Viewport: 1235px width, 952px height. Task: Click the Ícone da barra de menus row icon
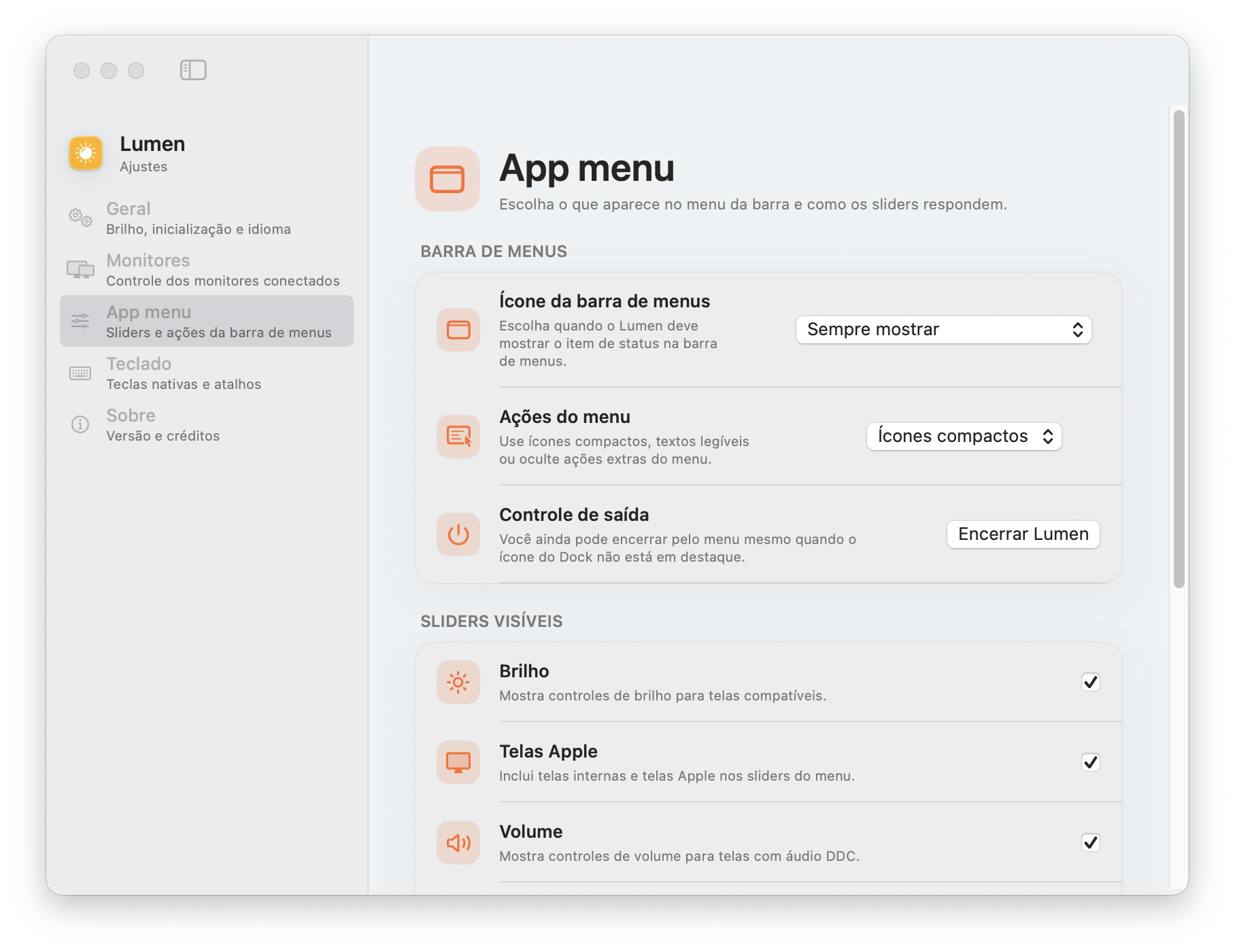[458, 330]
